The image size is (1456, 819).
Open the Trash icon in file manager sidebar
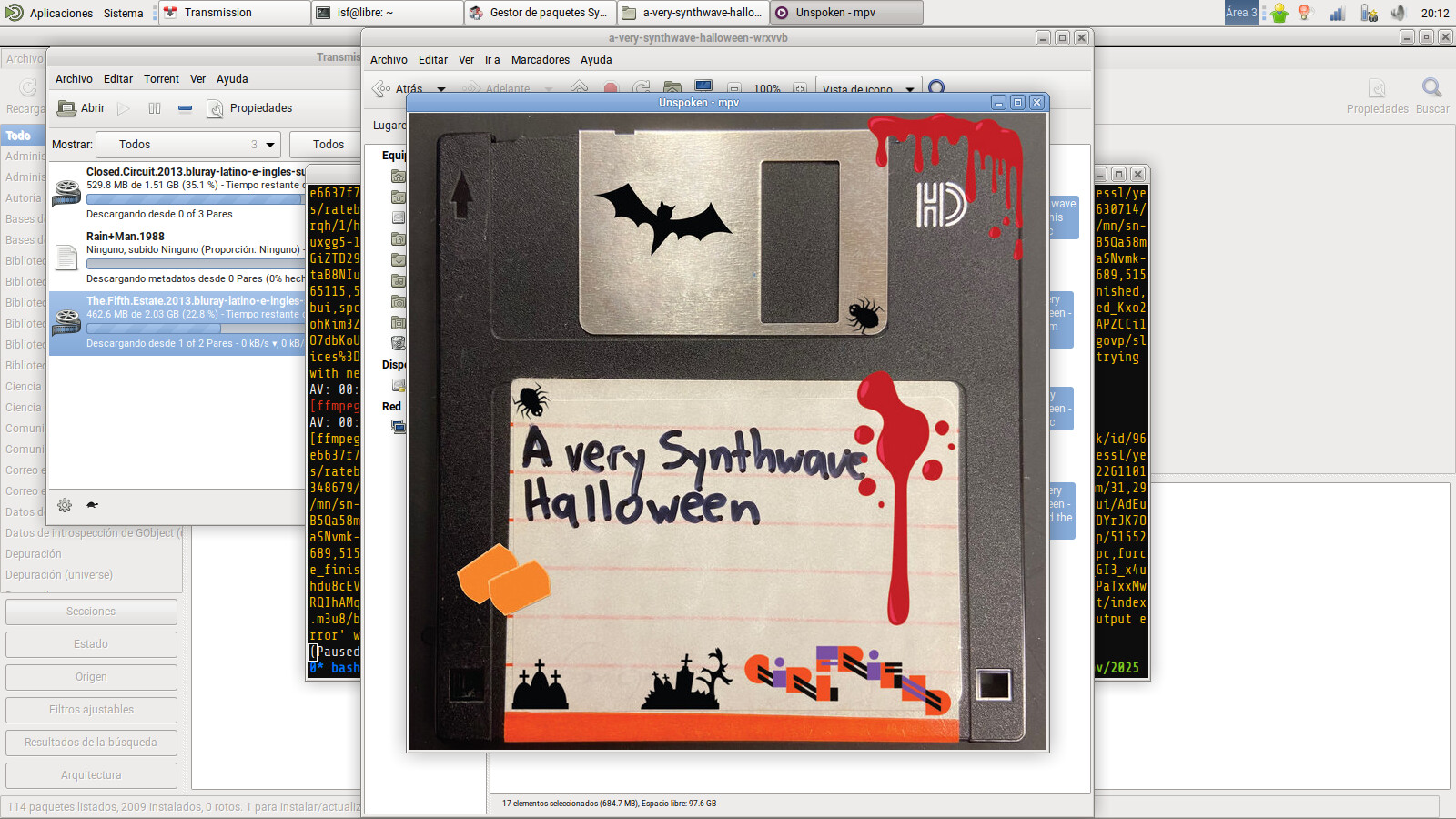coord(398,343)
